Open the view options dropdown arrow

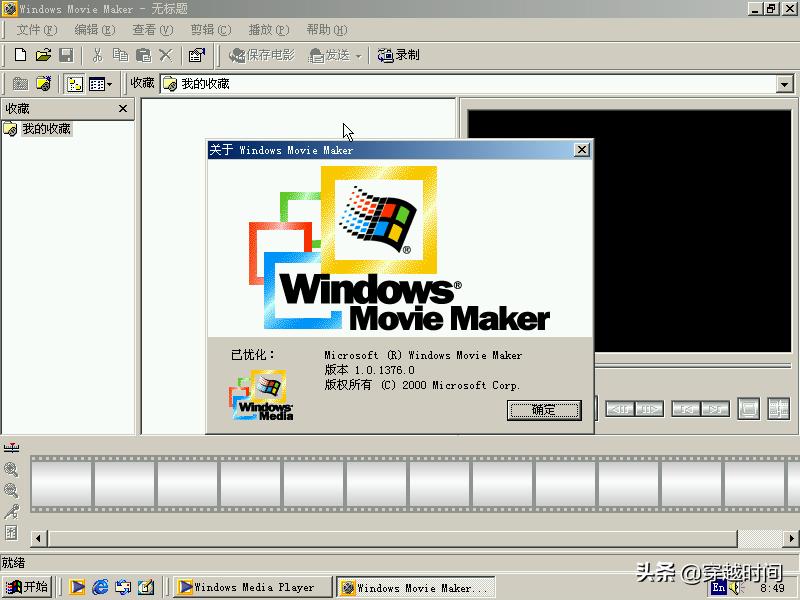tap(109, 83)
